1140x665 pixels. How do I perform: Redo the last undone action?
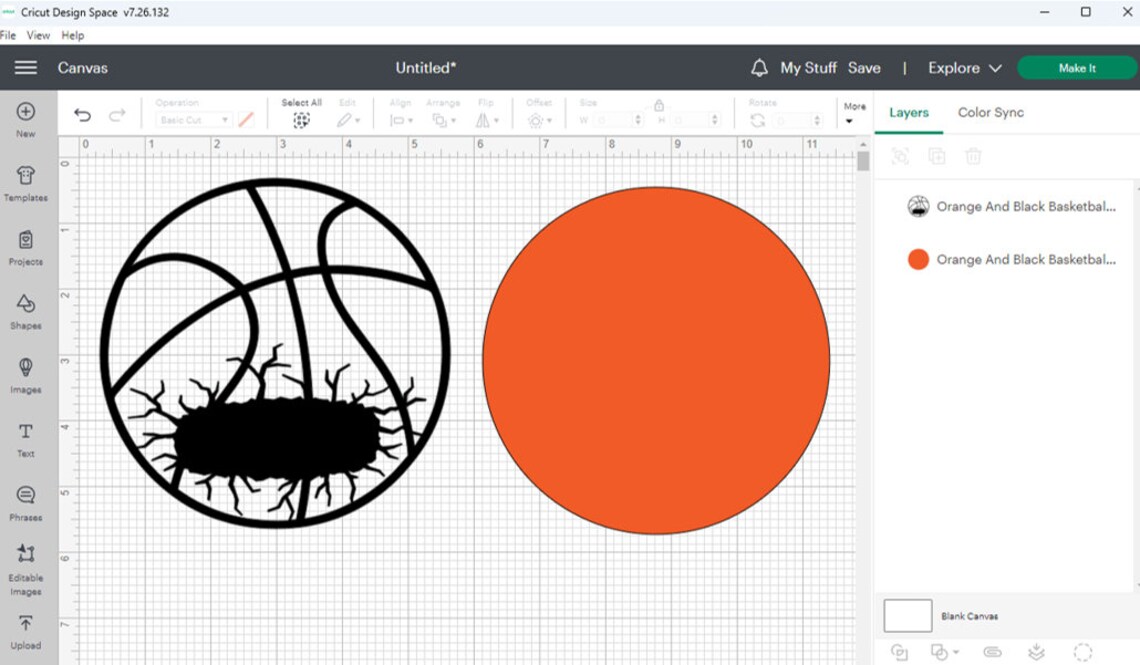(117, 115)
